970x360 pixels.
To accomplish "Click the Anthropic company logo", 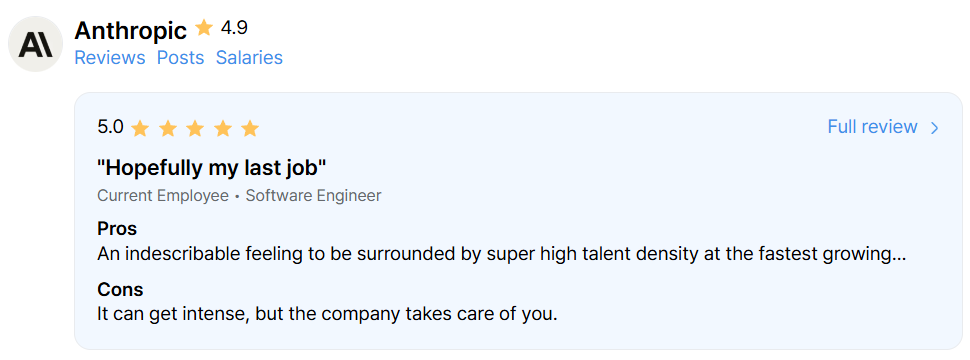I will [x=35, y=44].
